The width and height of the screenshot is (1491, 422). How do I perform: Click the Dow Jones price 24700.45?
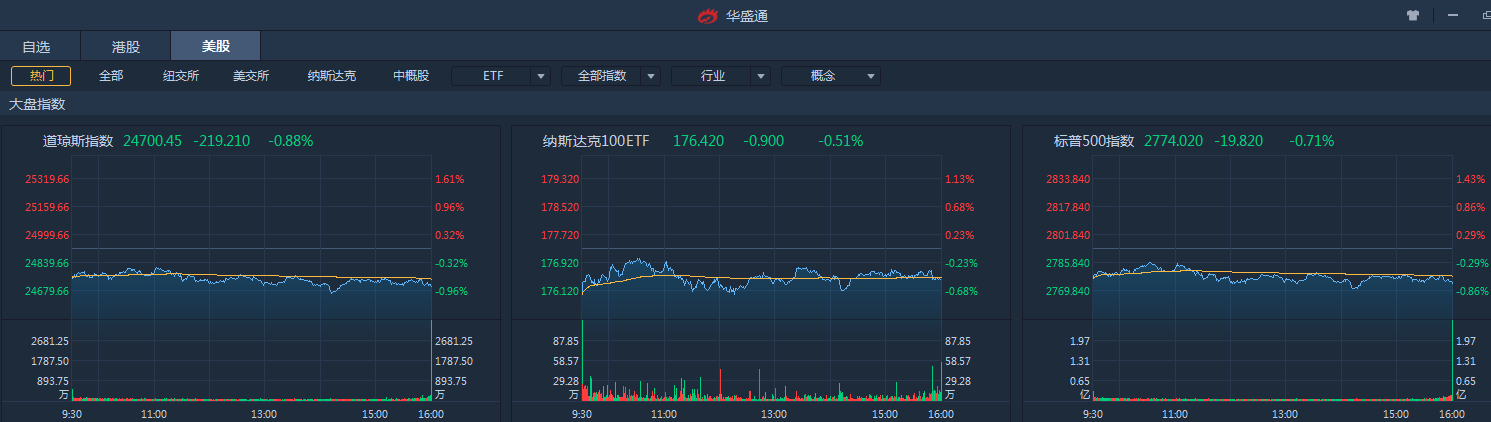(153, 141)
